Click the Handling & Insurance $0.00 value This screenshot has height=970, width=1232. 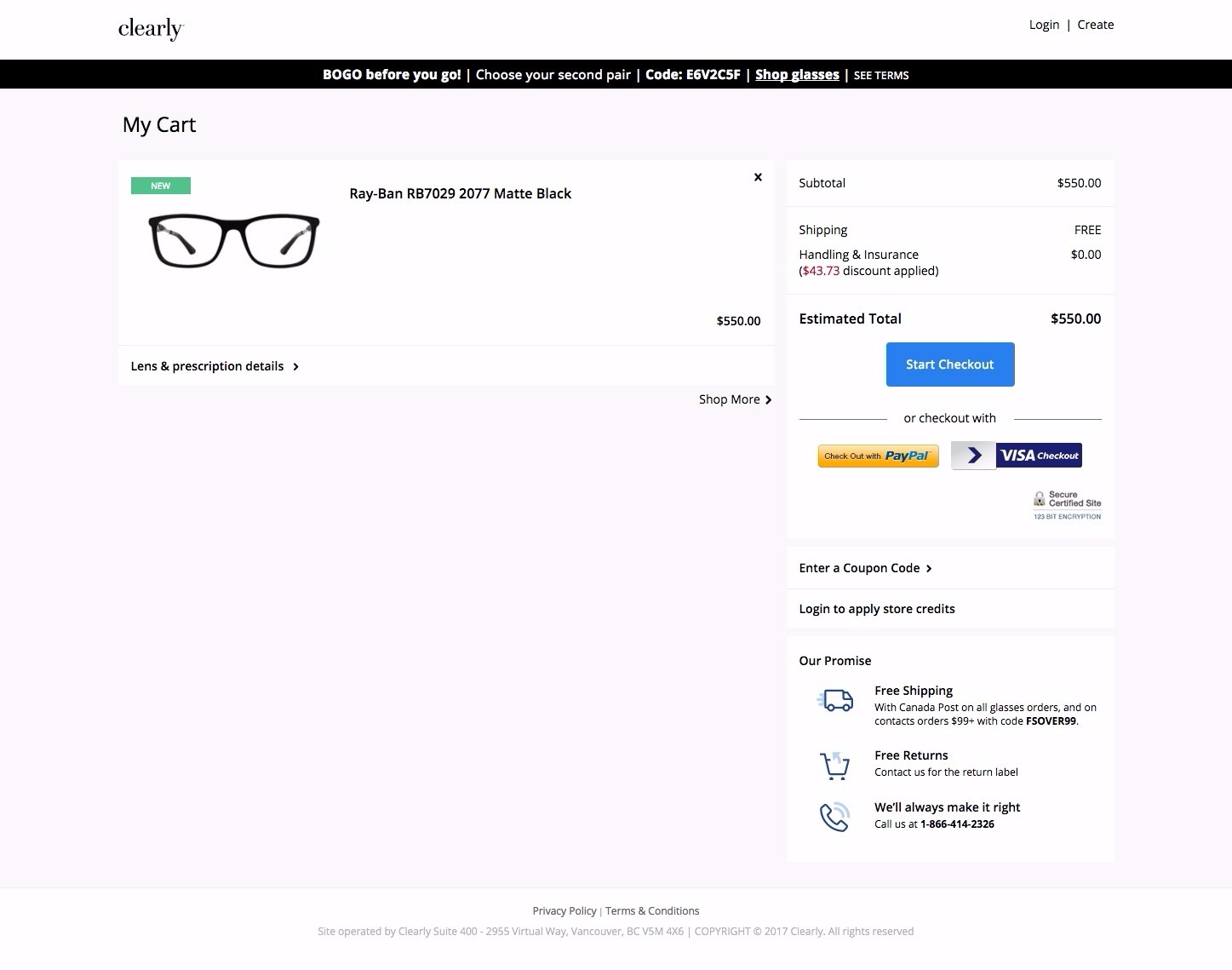1086,255
